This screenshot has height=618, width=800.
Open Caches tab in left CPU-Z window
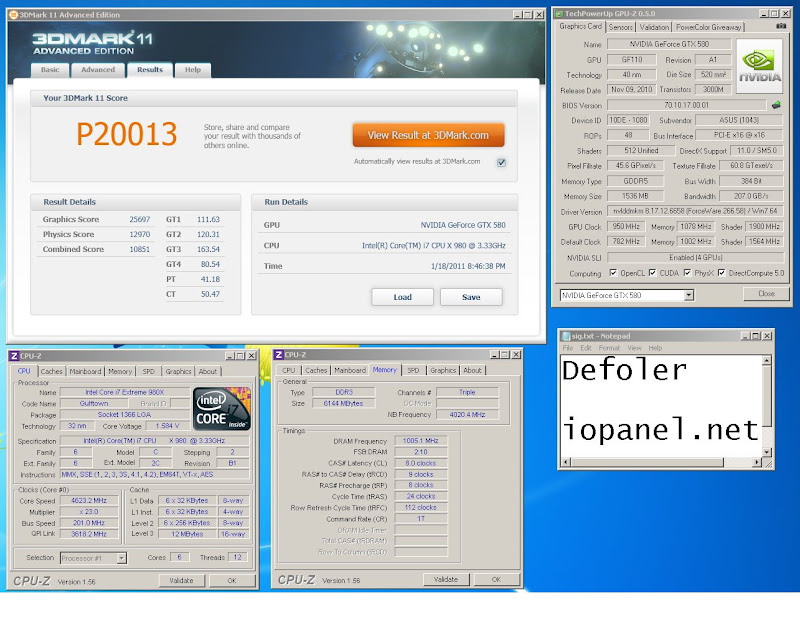click(x=51, y=372)
